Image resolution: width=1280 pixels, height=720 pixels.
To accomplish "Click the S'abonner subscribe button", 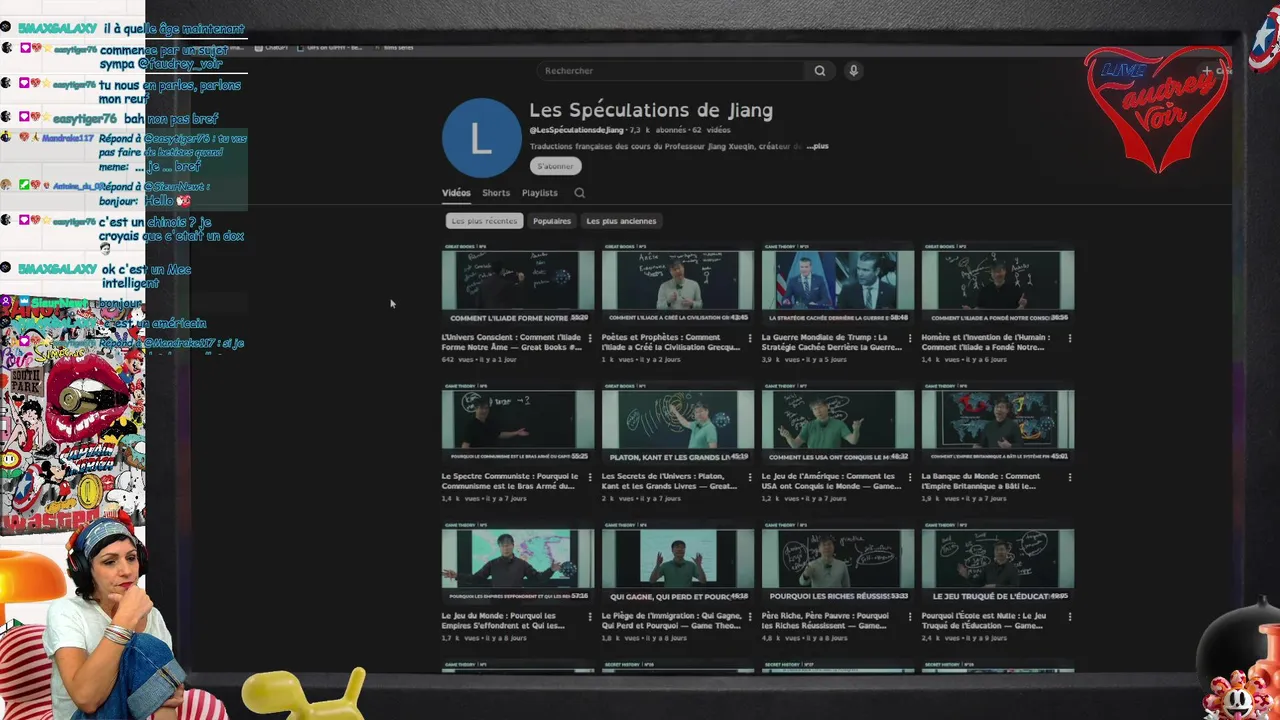I will 555,166.
